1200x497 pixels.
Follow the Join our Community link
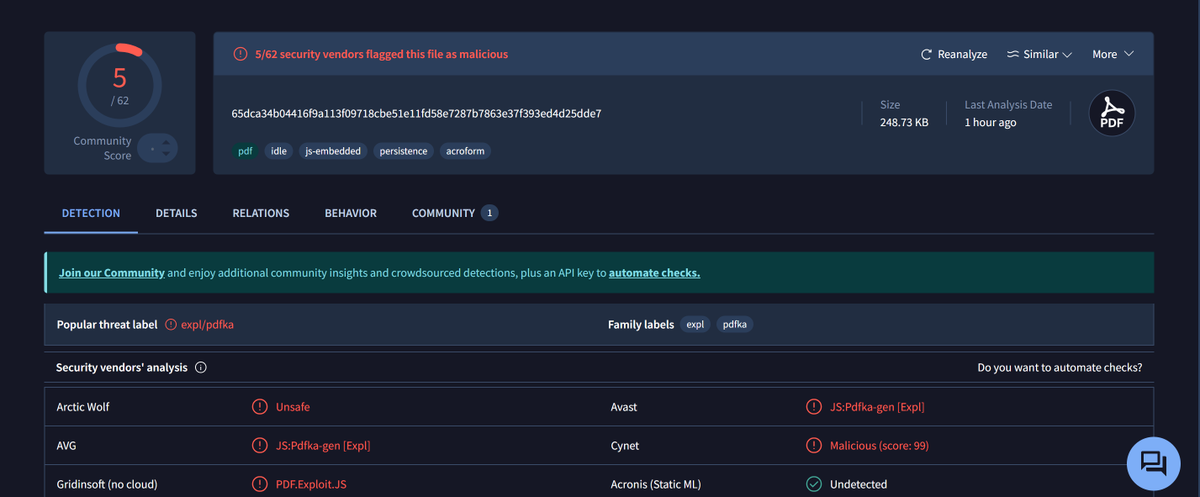(x=112, y=273)
